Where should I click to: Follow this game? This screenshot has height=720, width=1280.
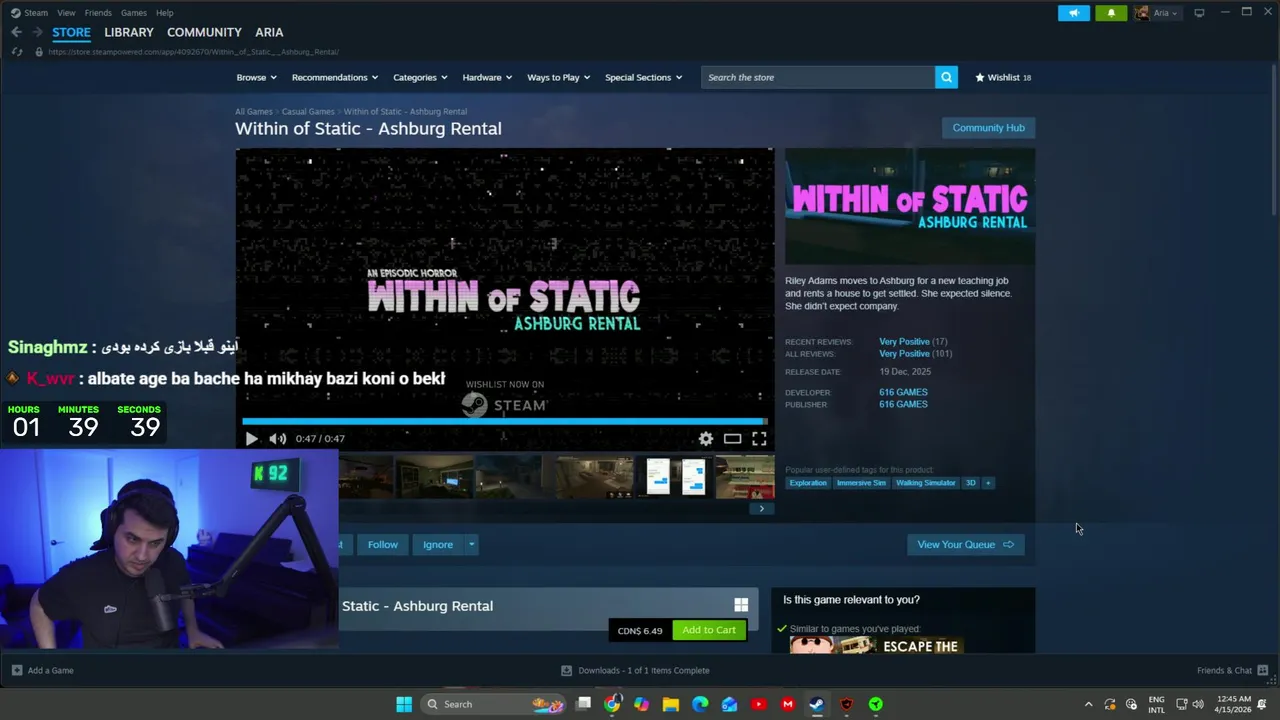[382, 545]
